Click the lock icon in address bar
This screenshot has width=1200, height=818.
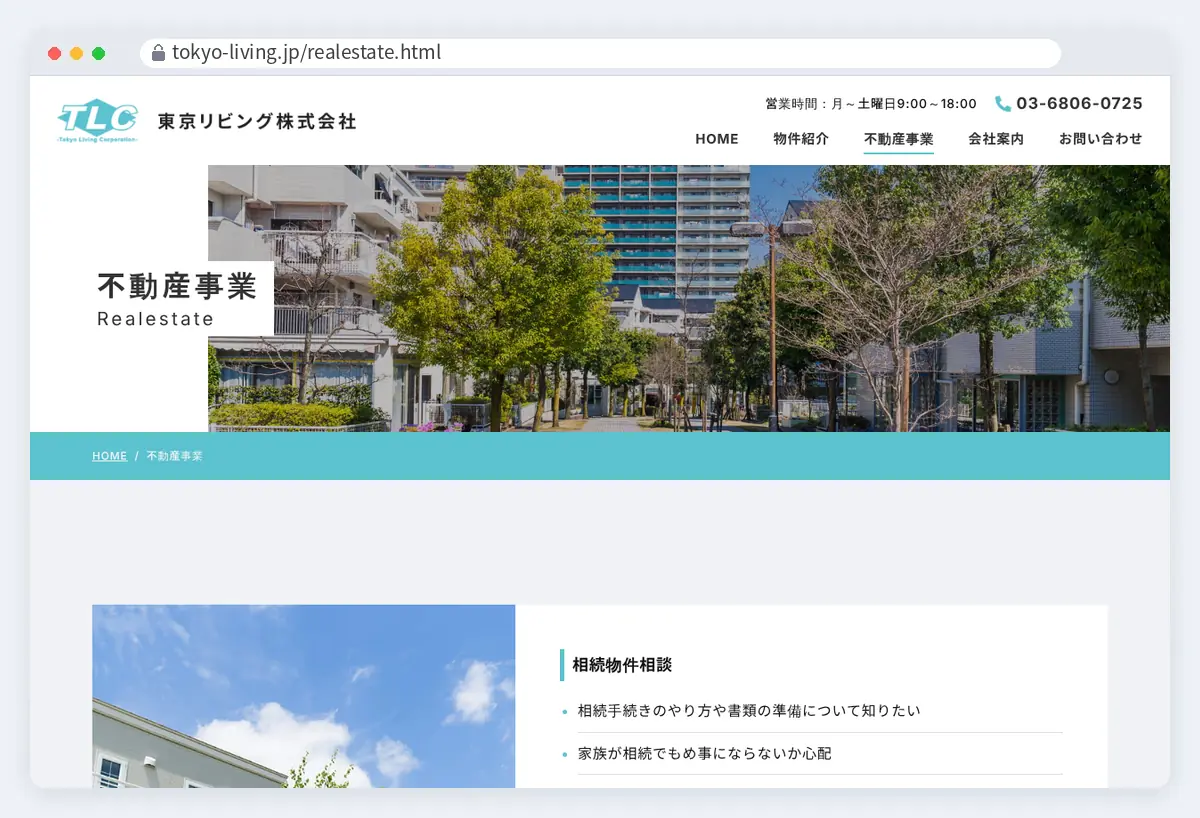click(158, 53)
